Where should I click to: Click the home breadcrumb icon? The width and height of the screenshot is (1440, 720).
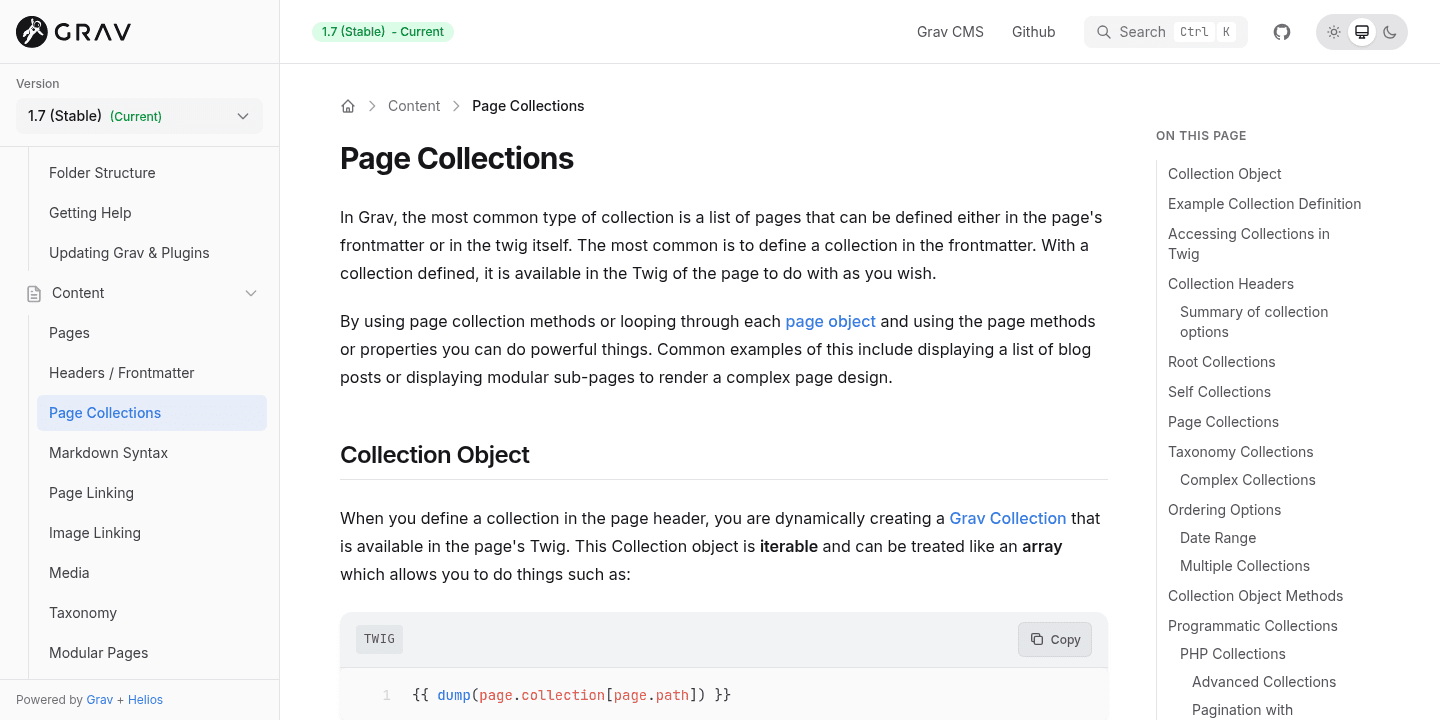(348, 105)
